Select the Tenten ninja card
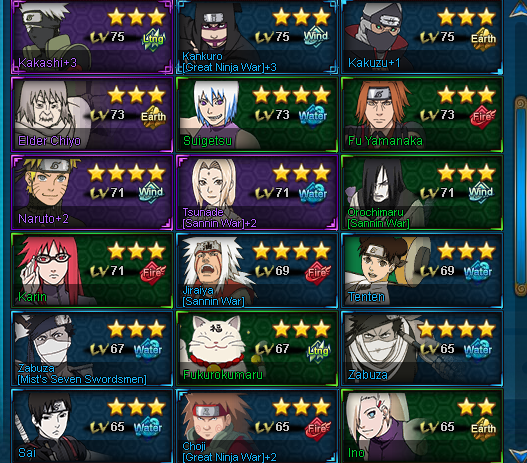Image resolution: width=527 pixels, height=463 pixels. [x=422, y=270]
